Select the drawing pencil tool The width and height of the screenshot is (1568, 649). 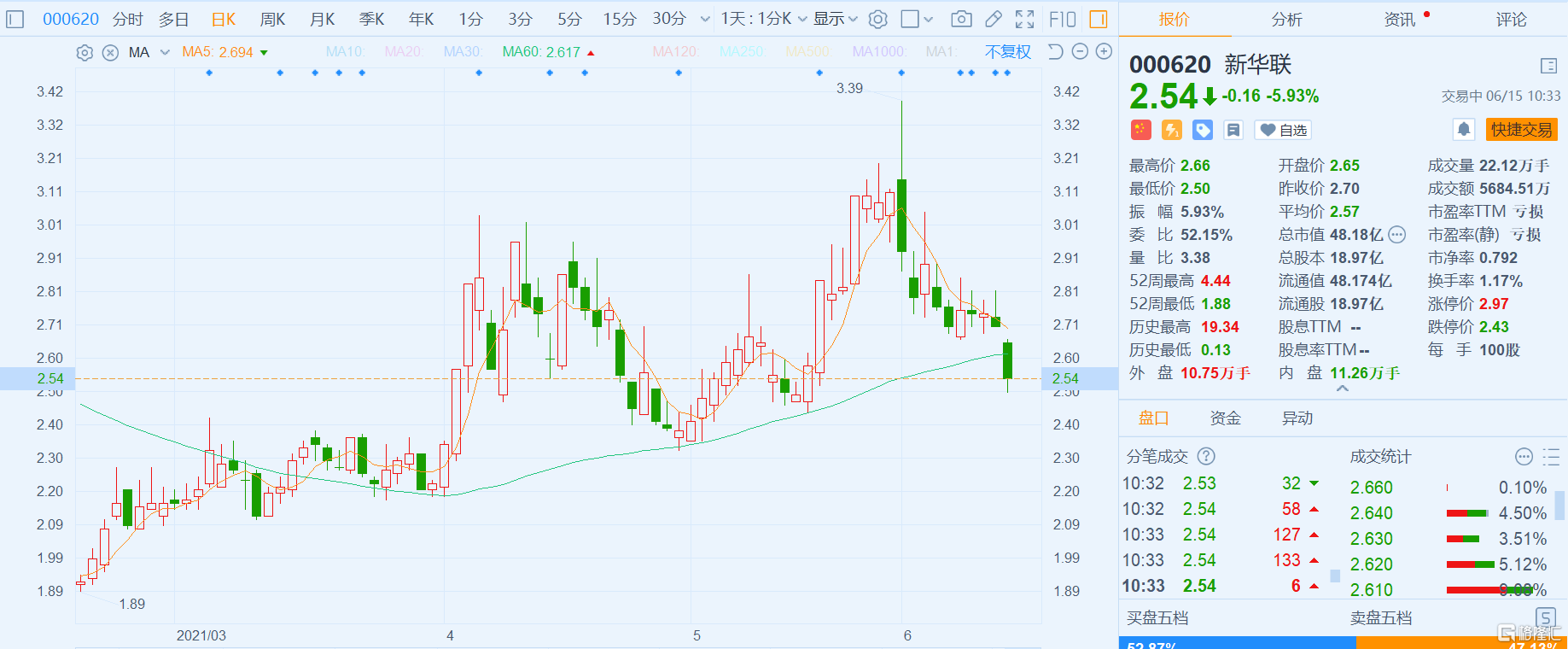(994, 19)
